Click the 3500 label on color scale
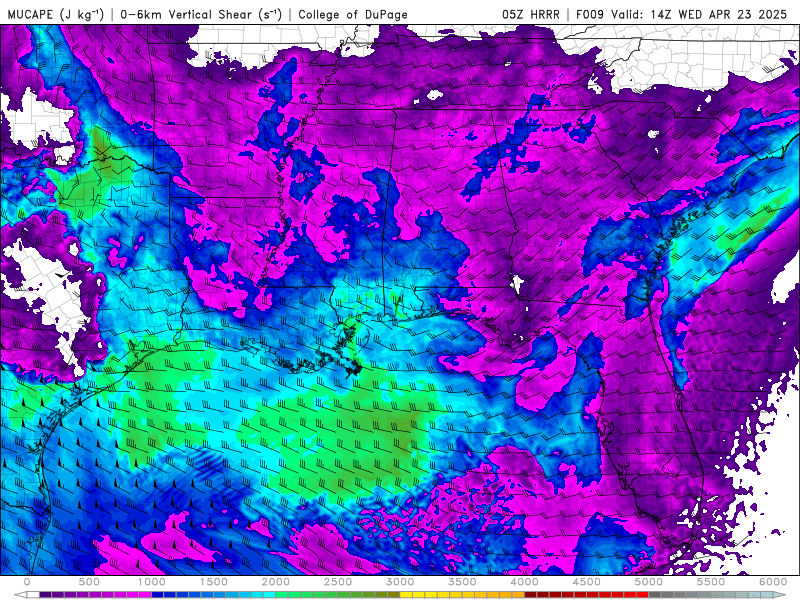Viewport: 800px width, 600px height. click(463, 582)
